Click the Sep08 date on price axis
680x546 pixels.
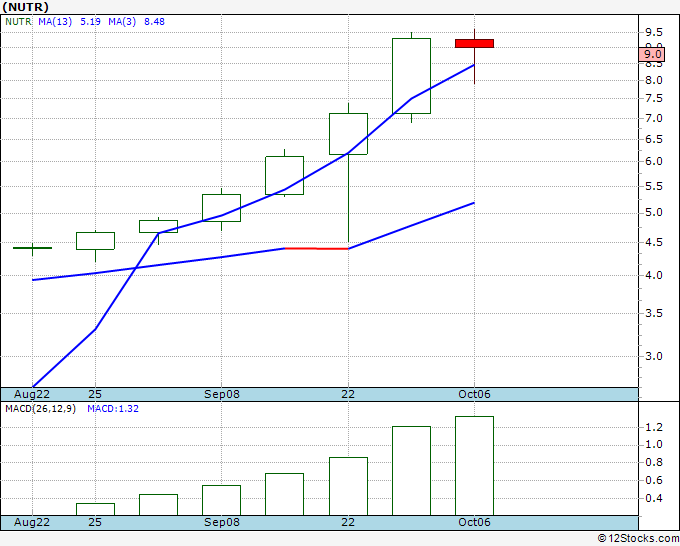tap(222, 394)
